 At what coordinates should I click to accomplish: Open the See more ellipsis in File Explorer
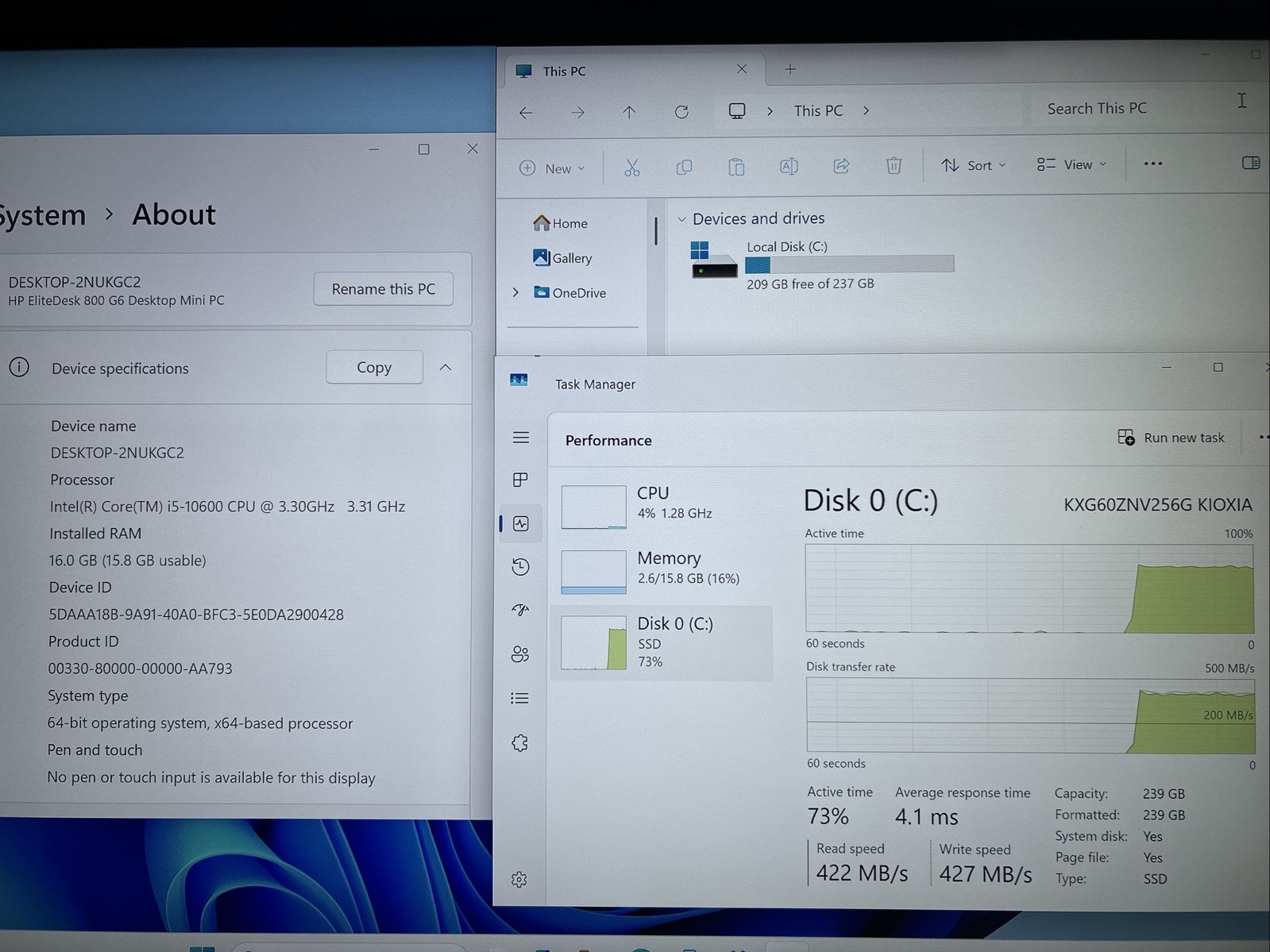click(x=1152, y=164)
